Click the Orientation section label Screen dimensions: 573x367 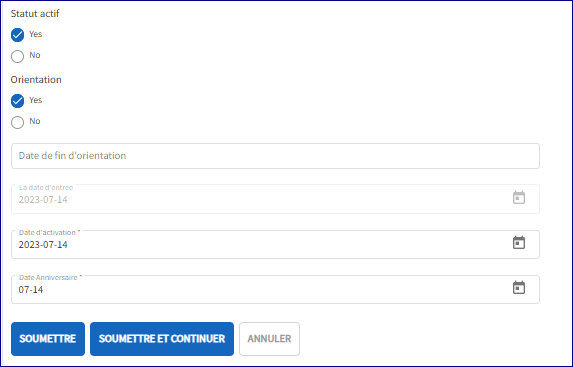pos(36,80)
